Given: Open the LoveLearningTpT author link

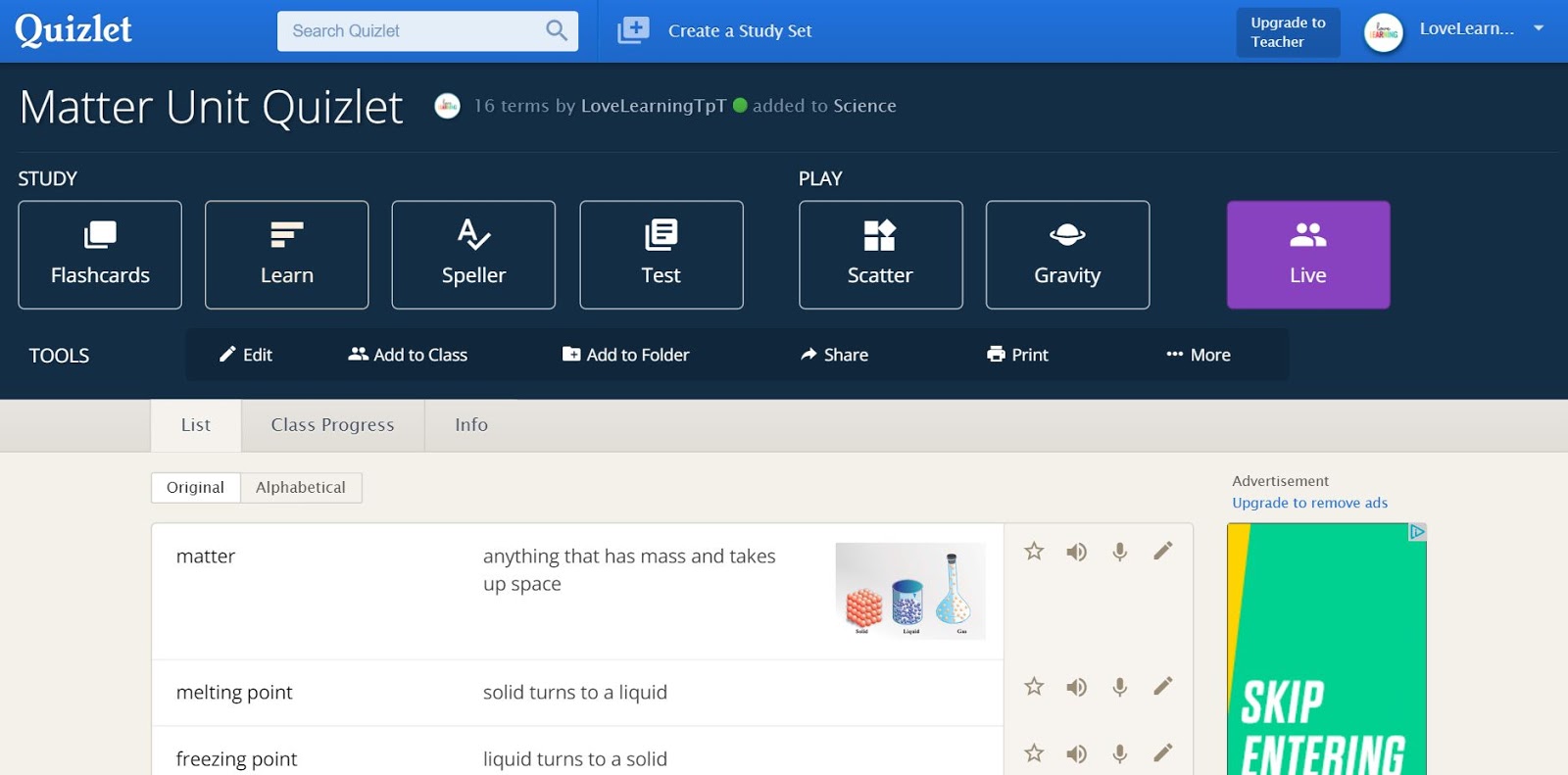Looking at the screenshot, I should 654,106.
